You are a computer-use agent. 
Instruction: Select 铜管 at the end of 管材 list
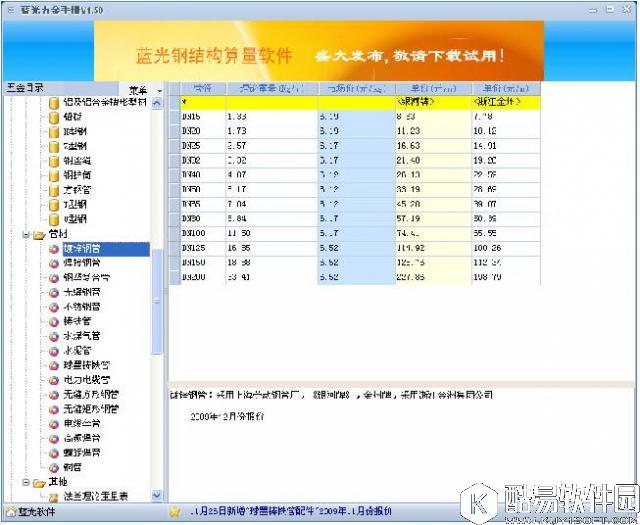point(72,467)
